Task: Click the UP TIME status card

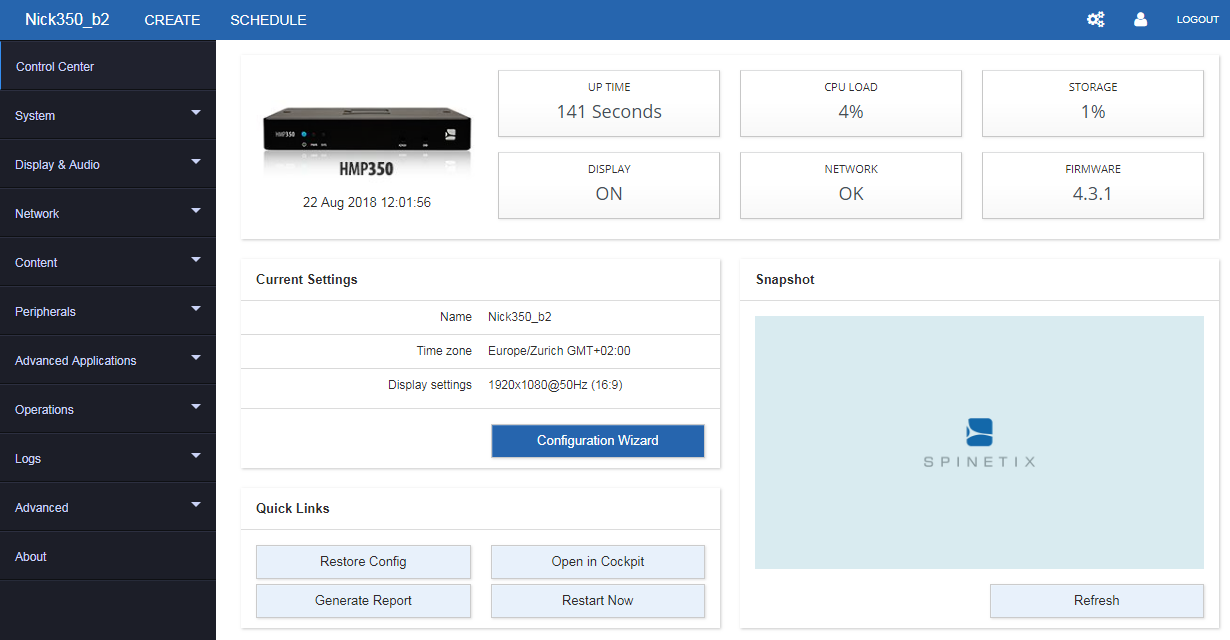Action: point(609,103)
